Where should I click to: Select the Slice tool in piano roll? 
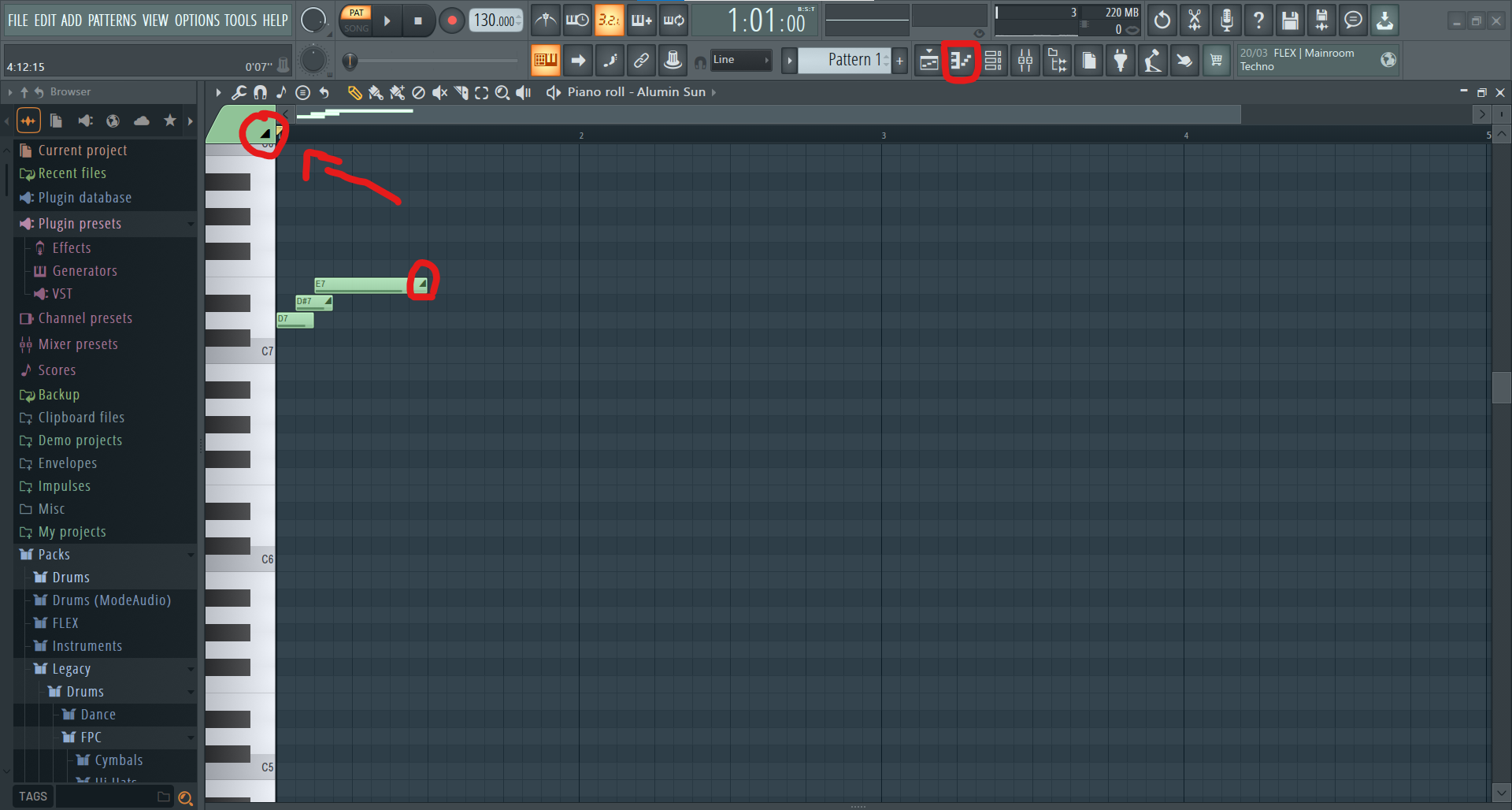click(x=461, y=93)
